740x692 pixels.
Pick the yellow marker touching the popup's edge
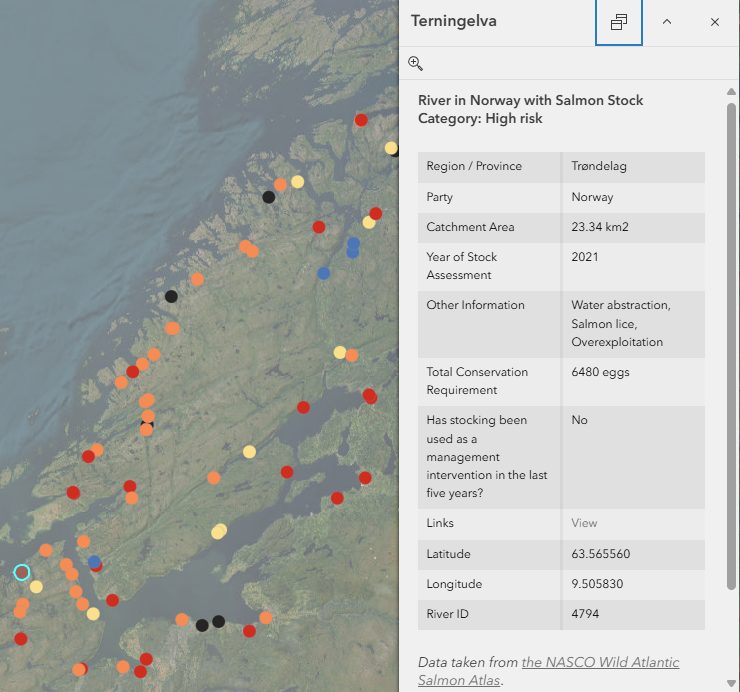pos(391,148)
